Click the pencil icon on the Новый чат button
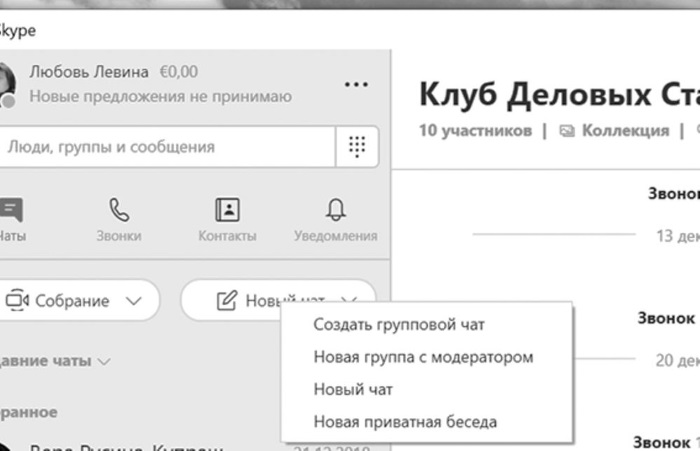The width and height of the screenshot is (700, 451). tap(226, 300)
